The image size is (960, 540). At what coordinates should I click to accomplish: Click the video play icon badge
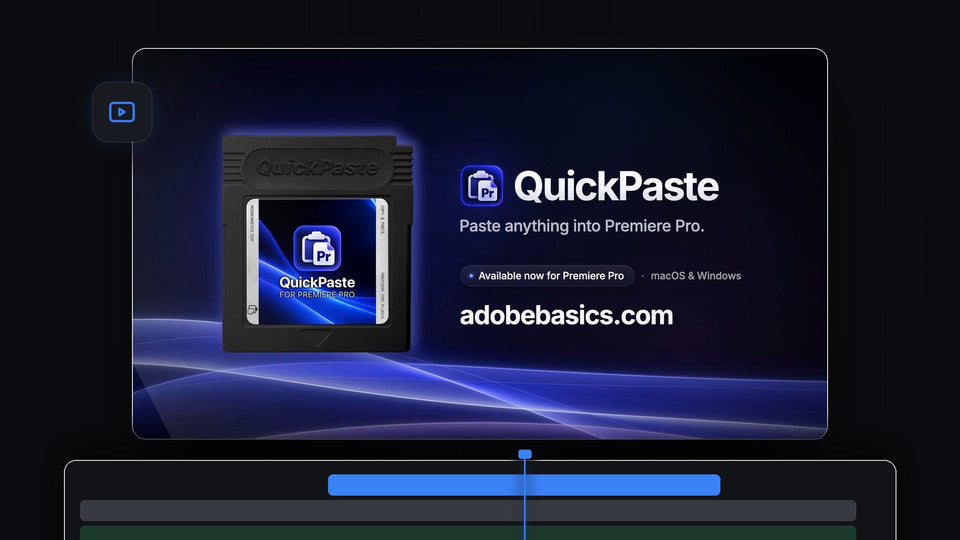122,112
